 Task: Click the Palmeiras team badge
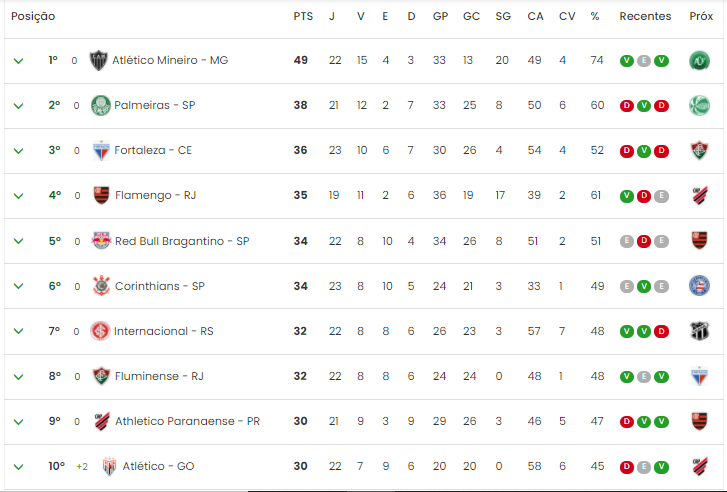[101, 105]
